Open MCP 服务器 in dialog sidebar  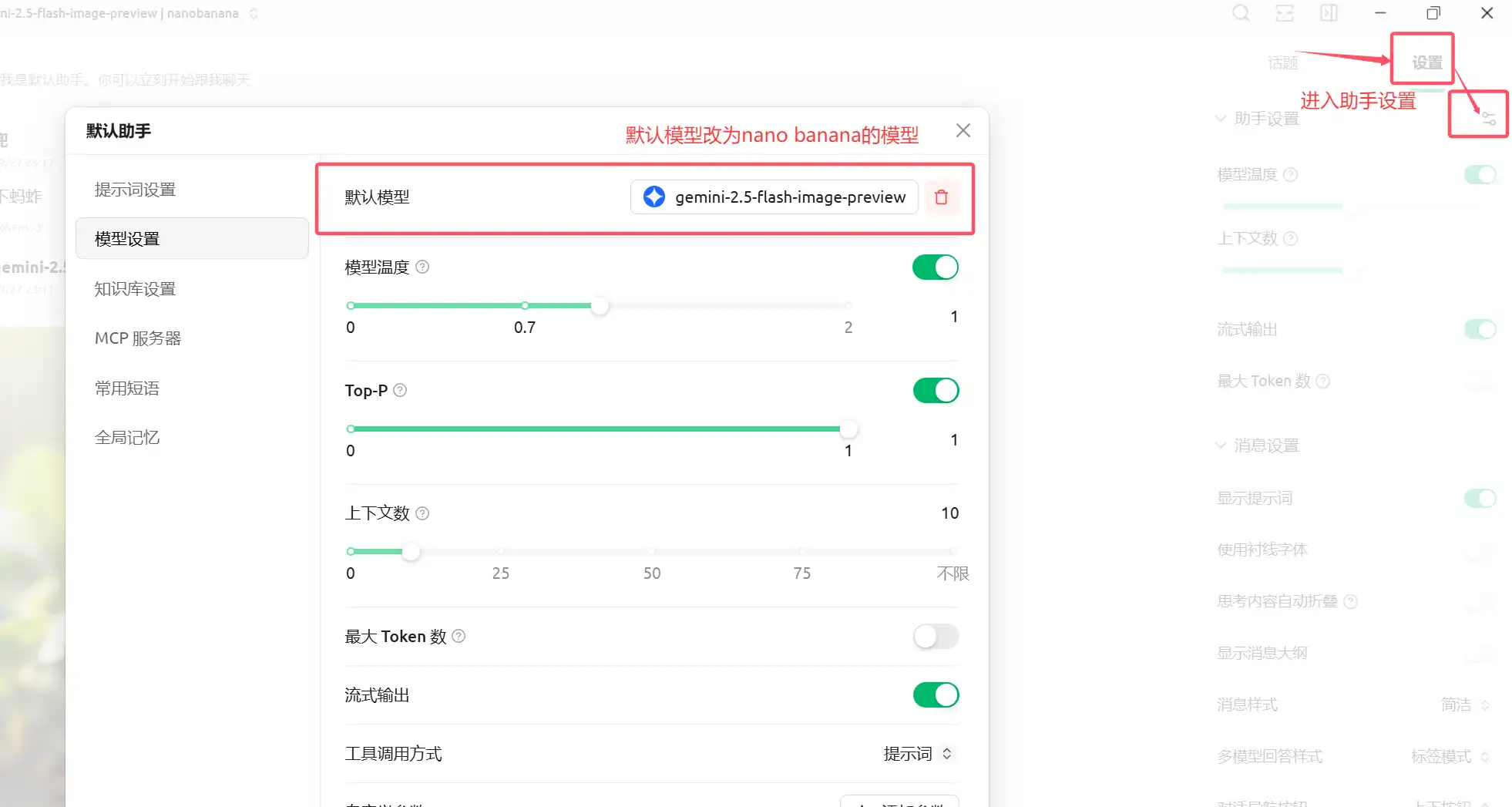coord(192,338)
